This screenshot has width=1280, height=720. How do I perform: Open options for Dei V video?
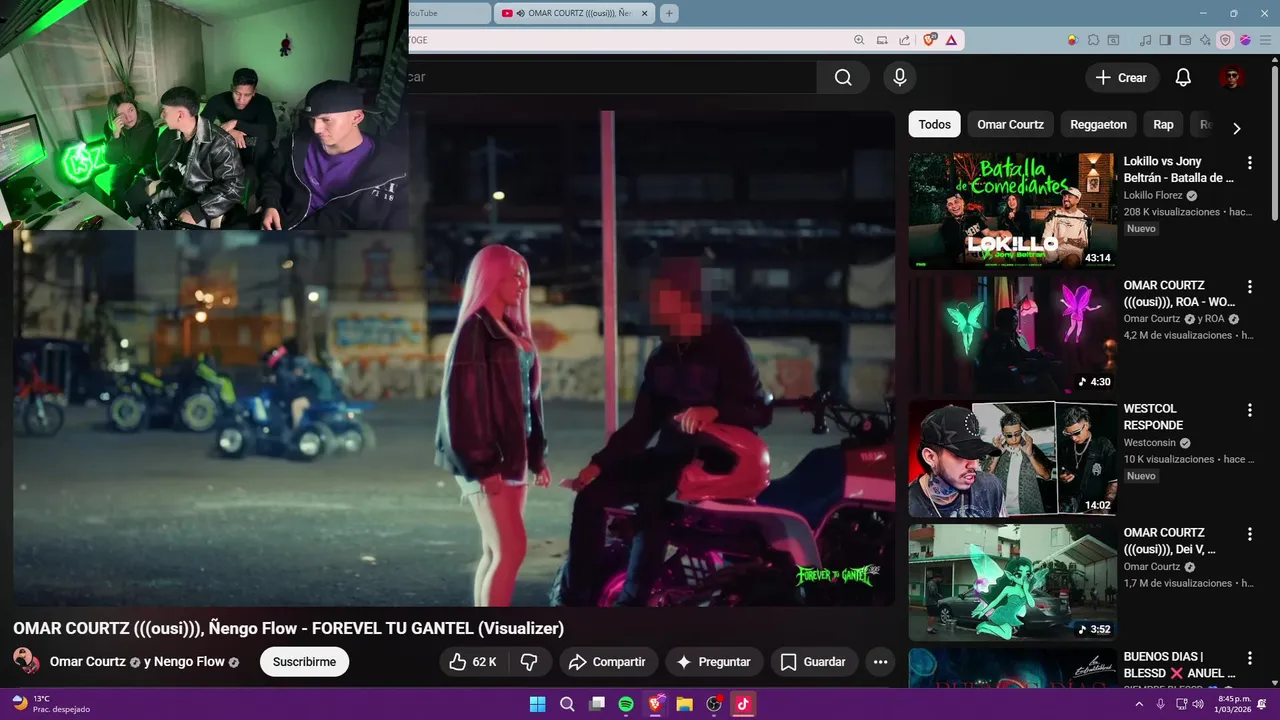pos(1249,534)
